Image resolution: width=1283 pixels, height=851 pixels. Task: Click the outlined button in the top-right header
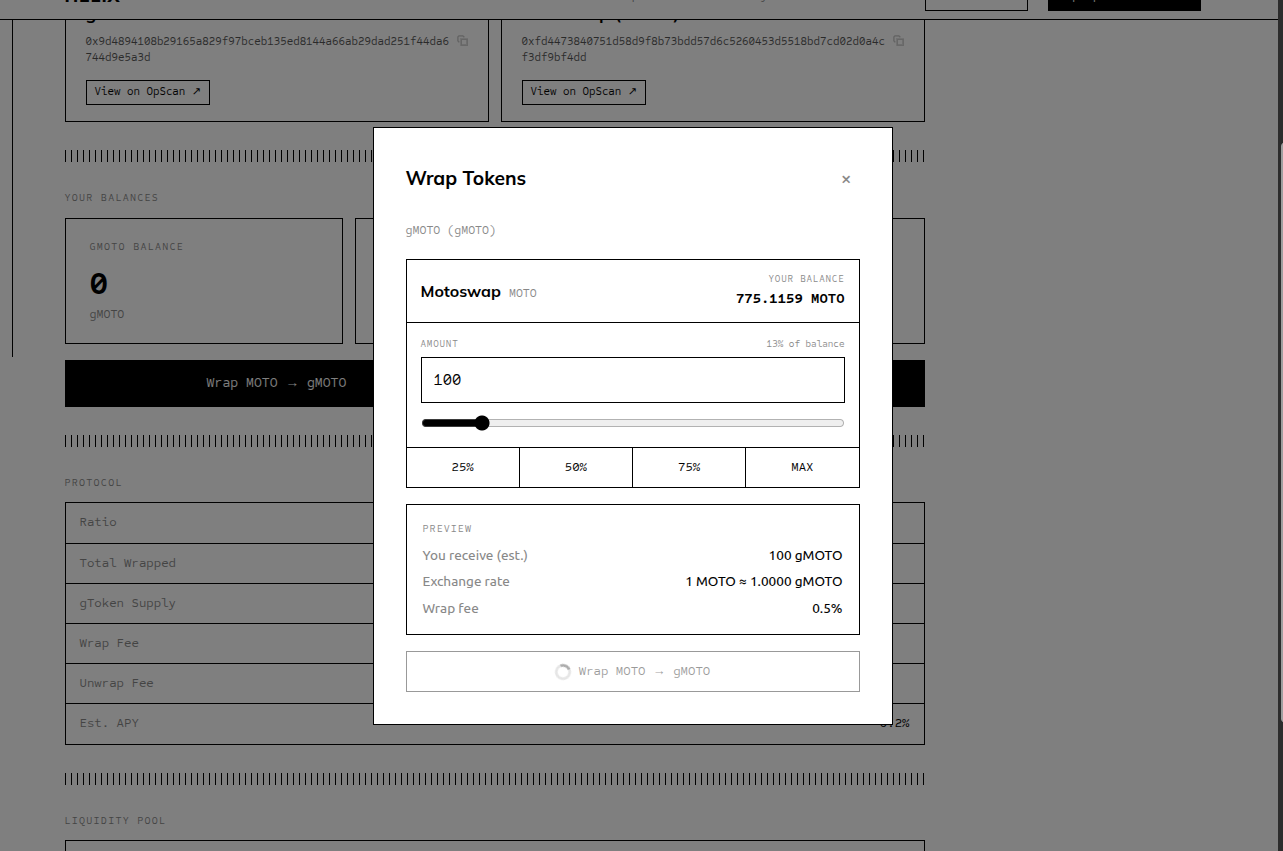point(976,4)
